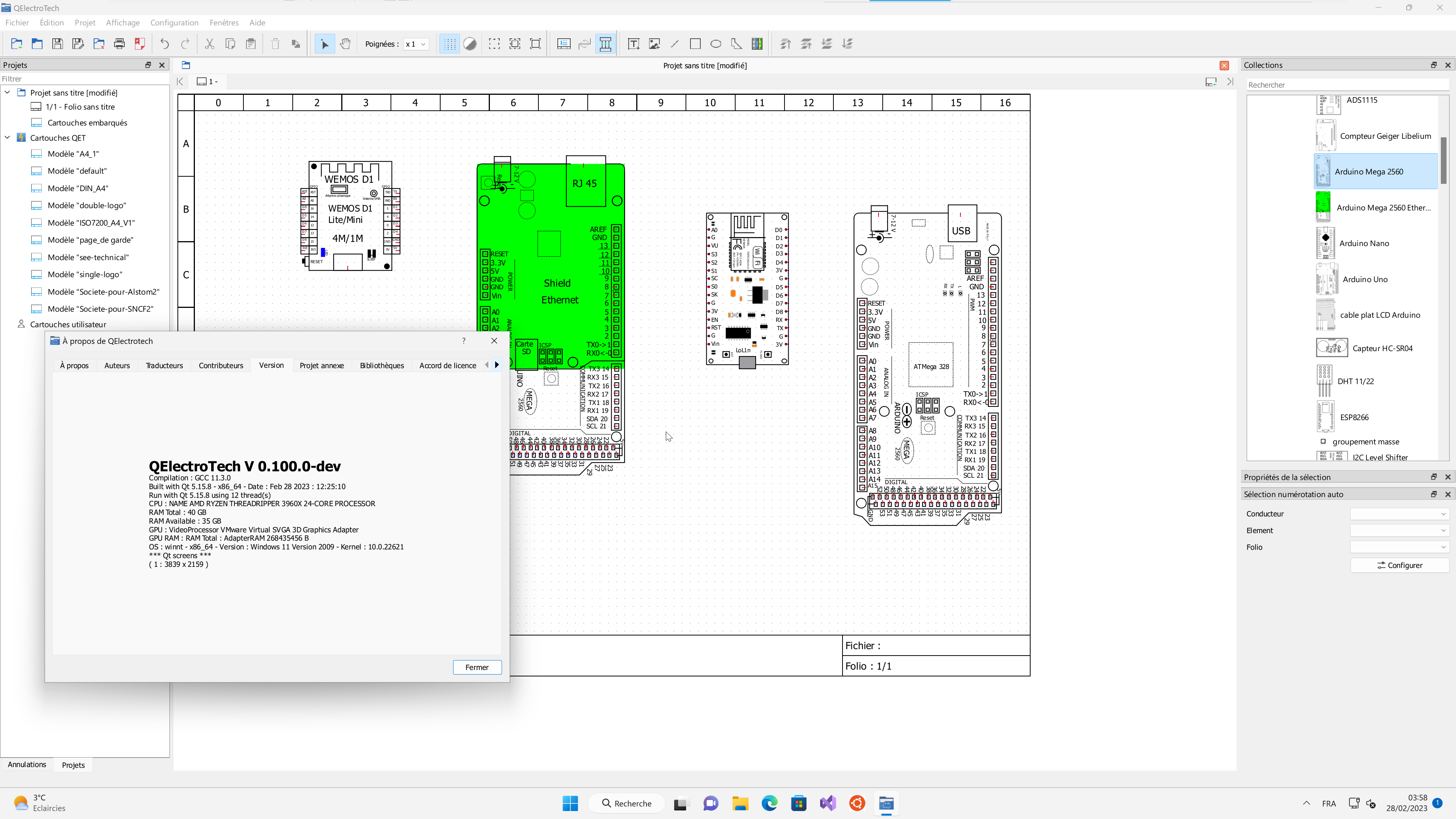Viewport: 1456px width, 819px height.
Task: Save as icon in toolbar
Action: tap(78, 44)
